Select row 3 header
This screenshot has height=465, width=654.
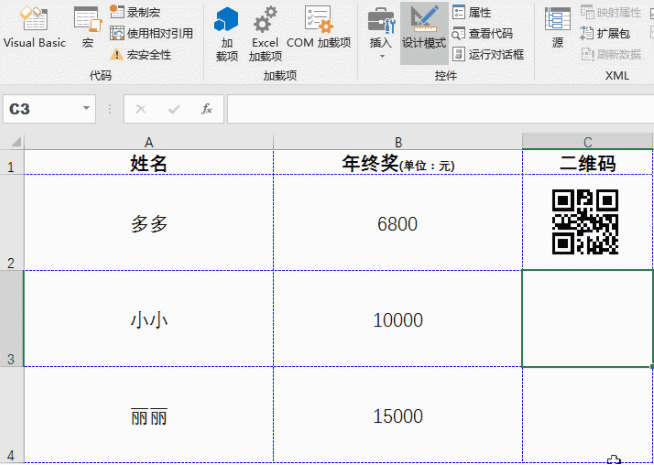coord(12,319)
